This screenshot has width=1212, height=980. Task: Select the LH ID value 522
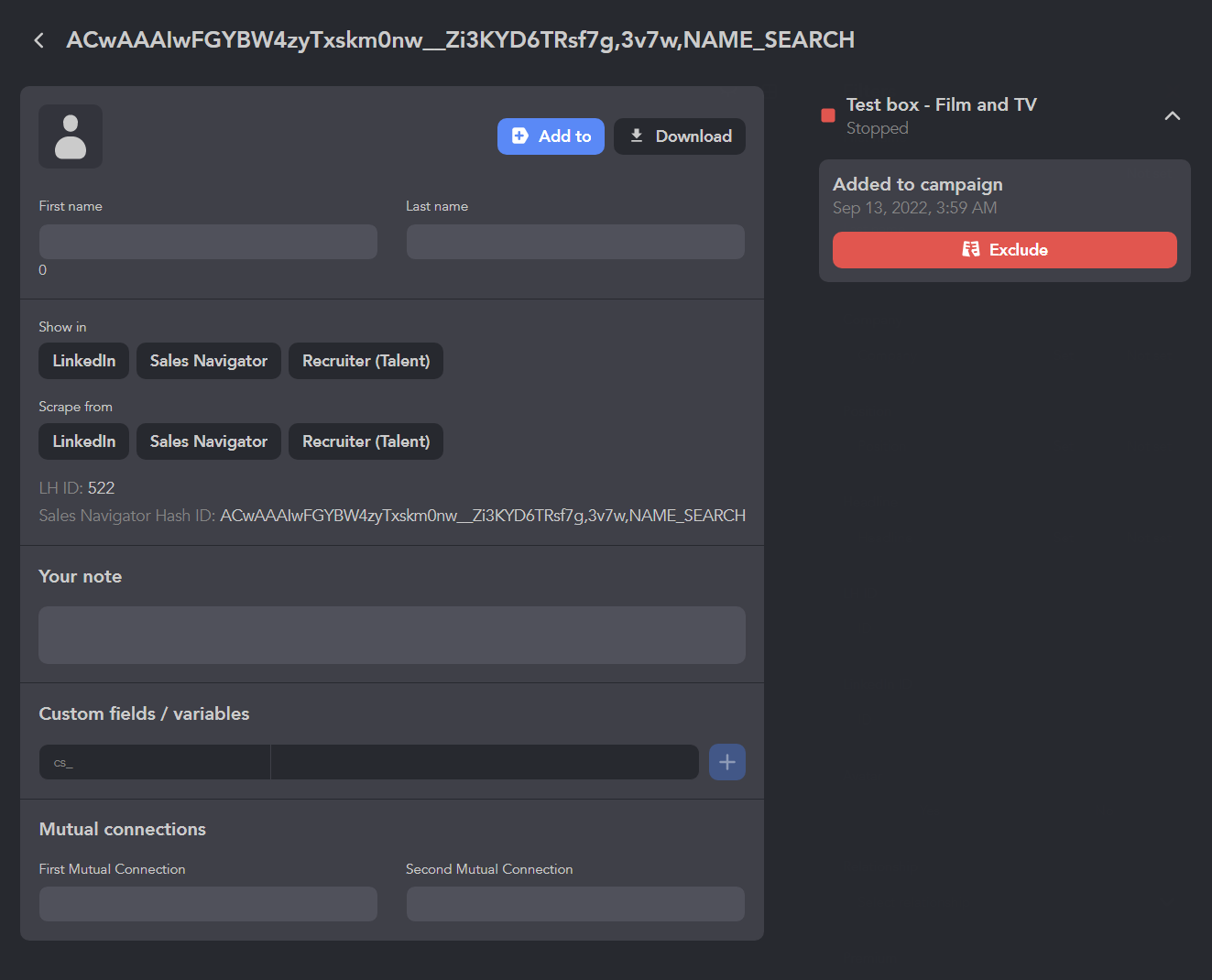(x=102, y=488)
